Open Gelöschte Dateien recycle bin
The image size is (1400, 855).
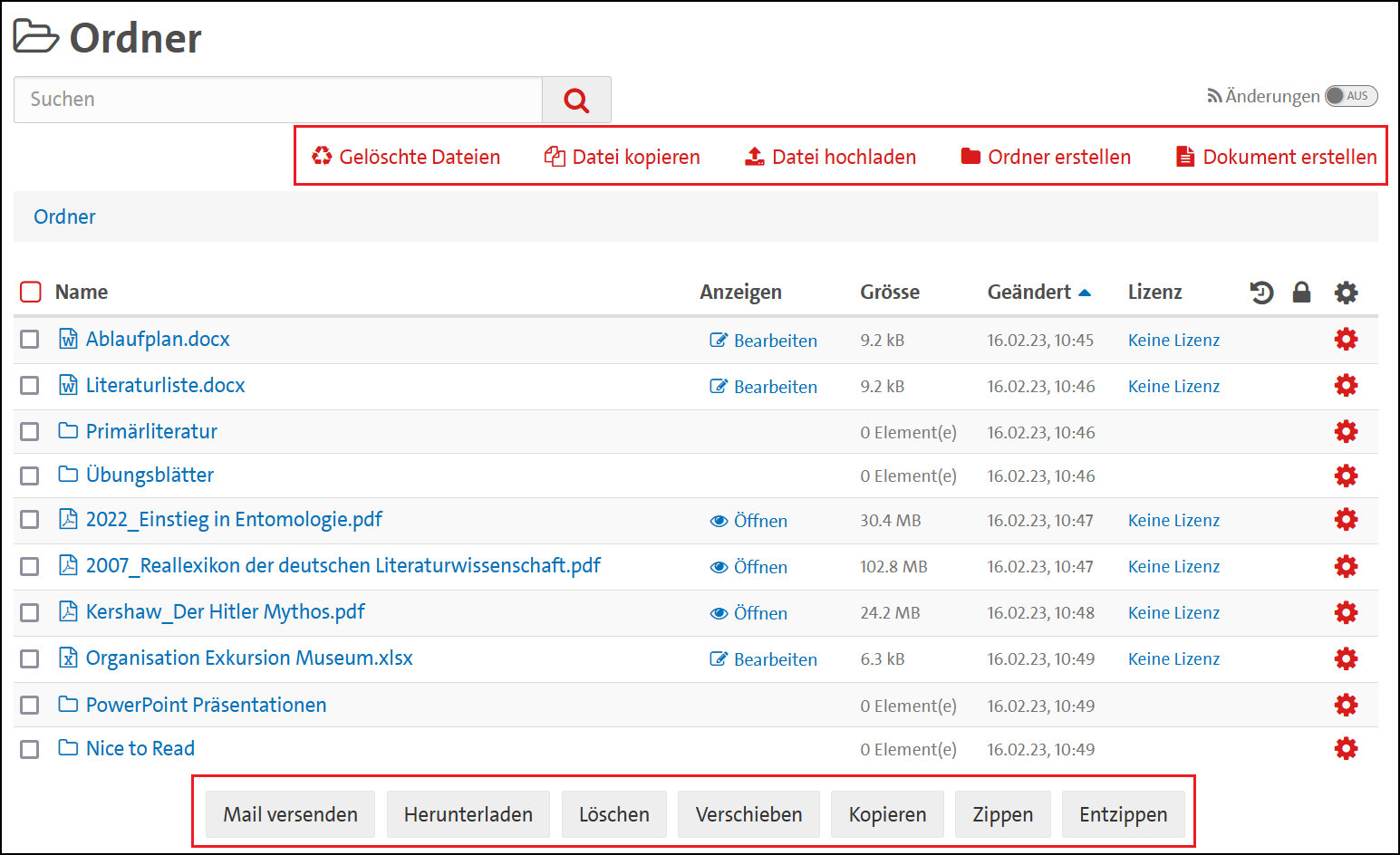(406, 157)
